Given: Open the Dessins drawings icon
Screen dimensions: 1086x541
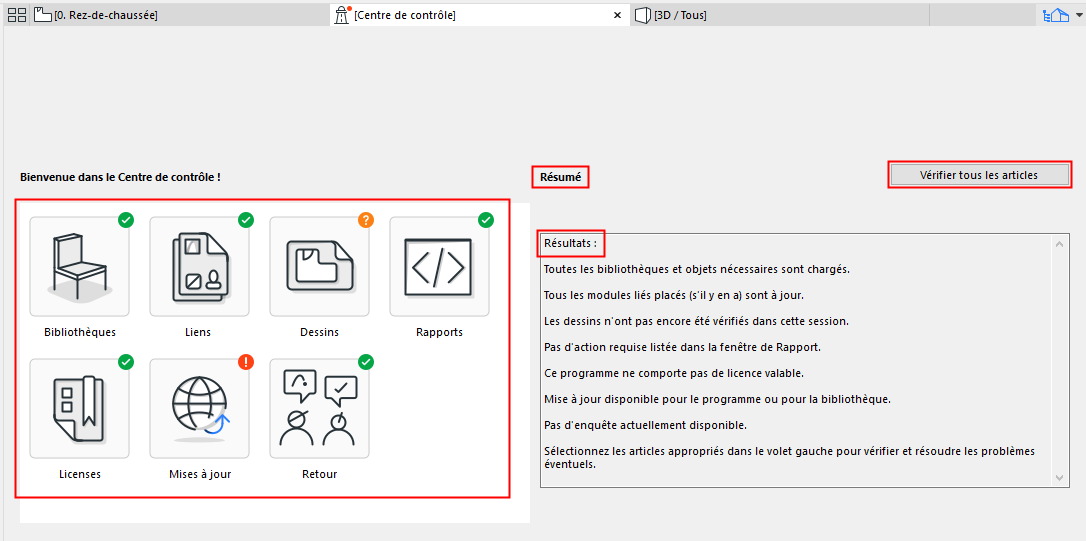Looking at the screenshot, I should tap(319, 267).
